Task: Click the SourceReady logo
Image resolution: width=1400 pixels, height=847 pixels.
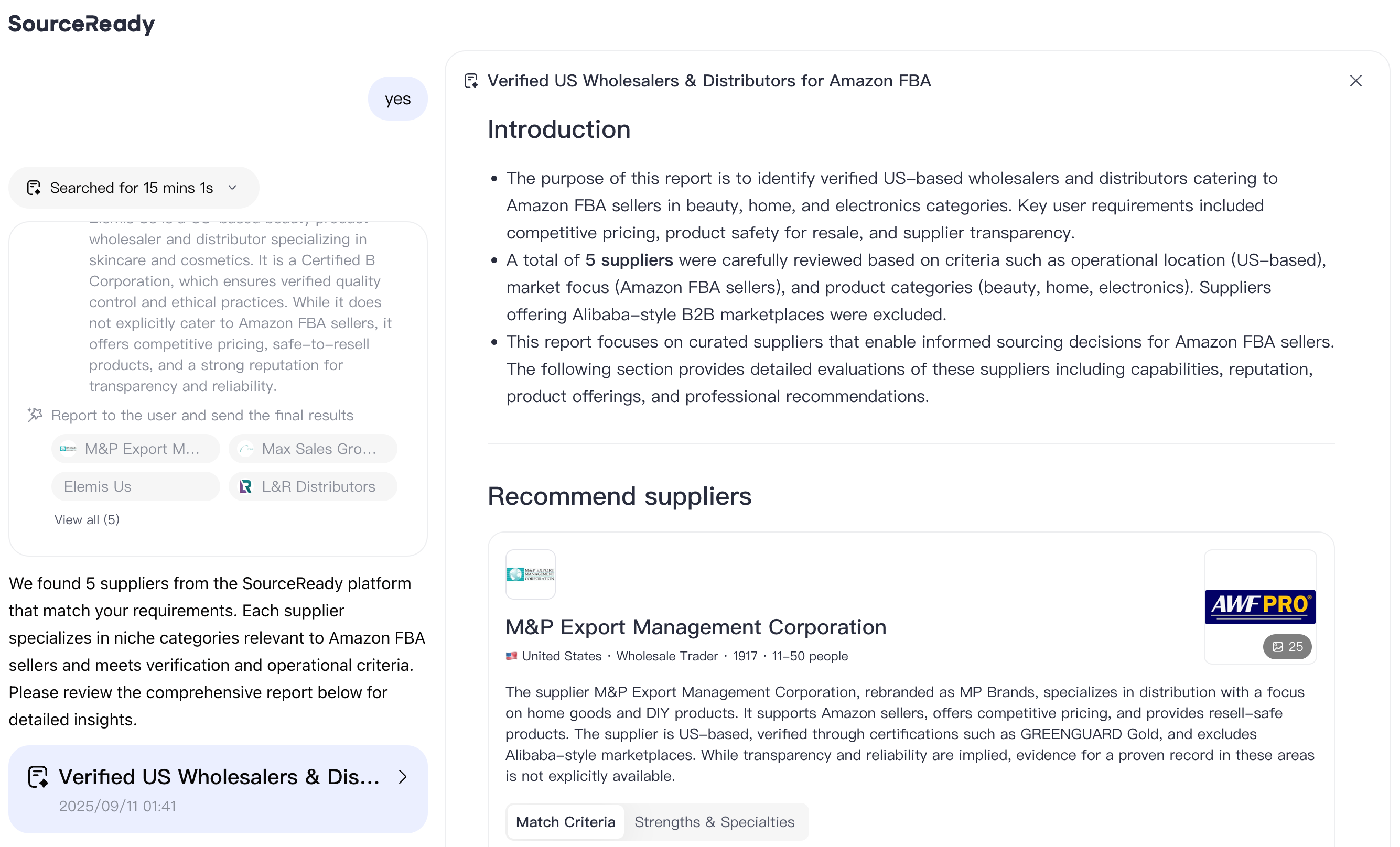Action: pos(81,24)
